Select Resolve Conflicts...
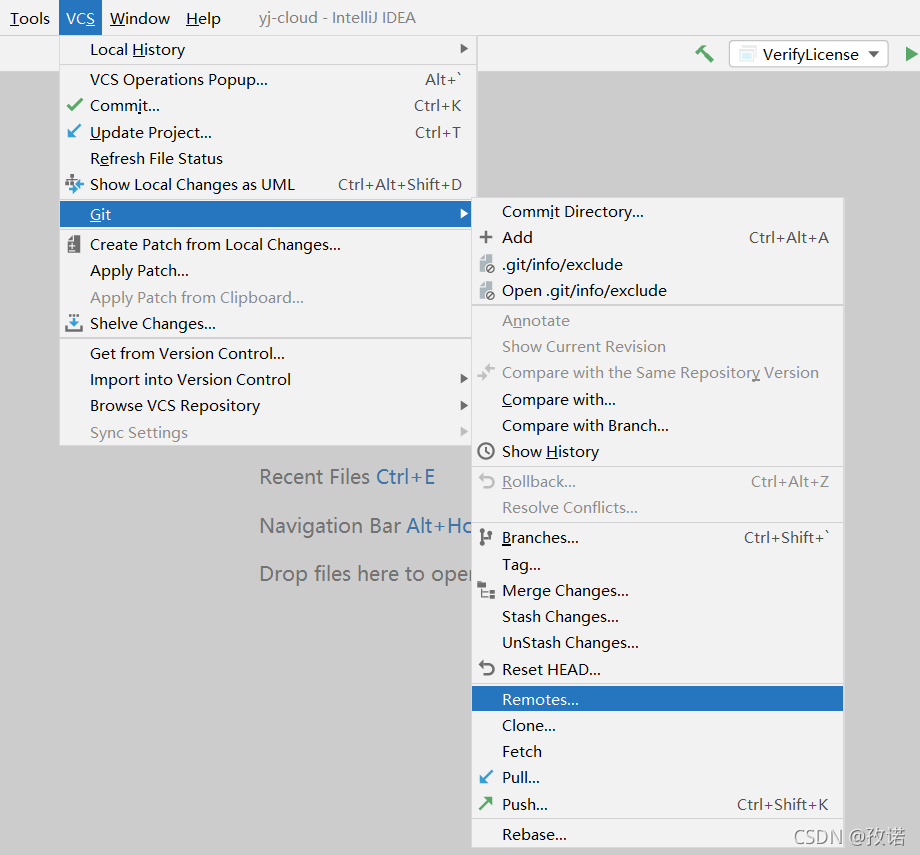Image resolution: width=920 pixels, height=855 pixels. coord(657,507)
